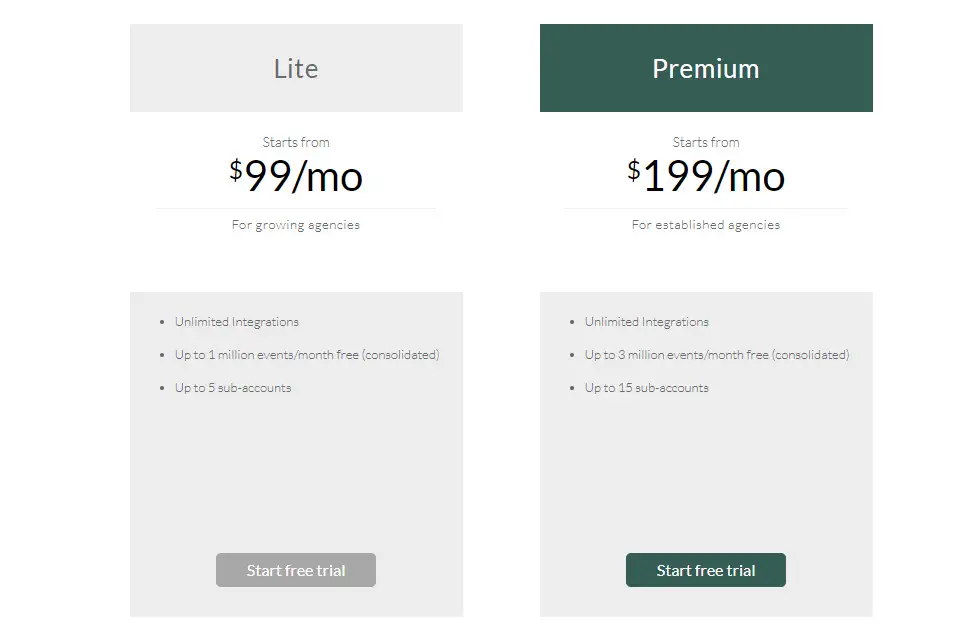
Task: Click bullet before '15 sub-accounts' line
Action: pos(572,388)
